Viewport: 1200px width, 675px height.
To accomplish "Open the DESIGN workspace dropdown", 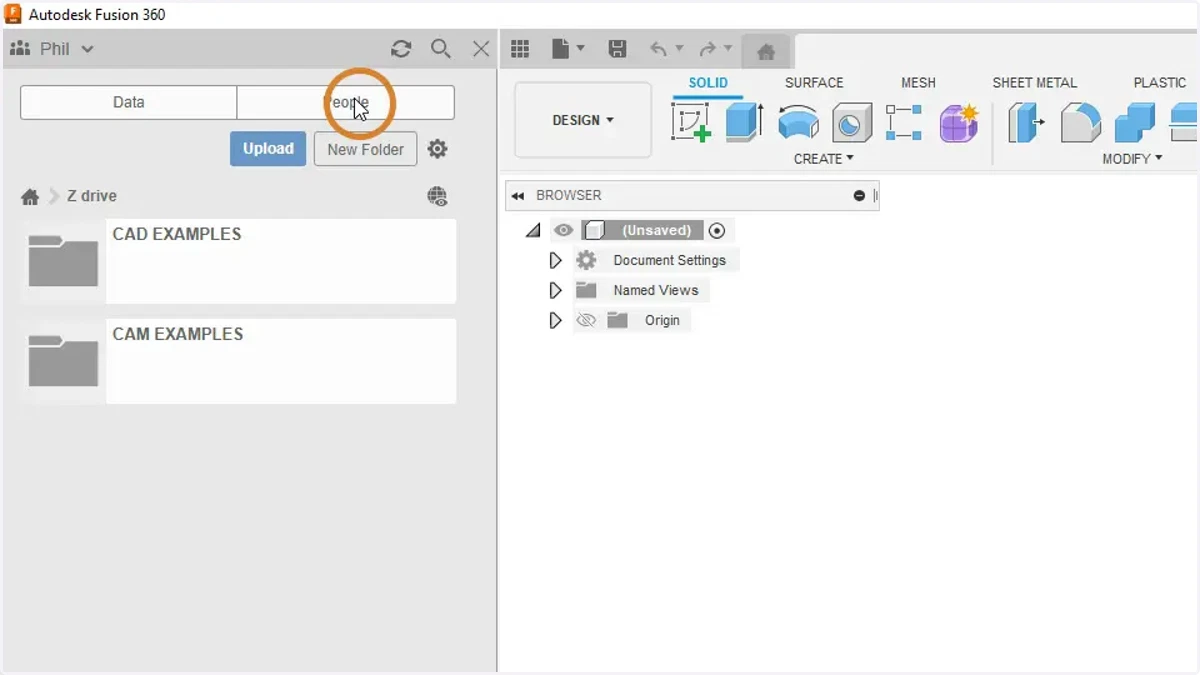I will pos(583,120).
